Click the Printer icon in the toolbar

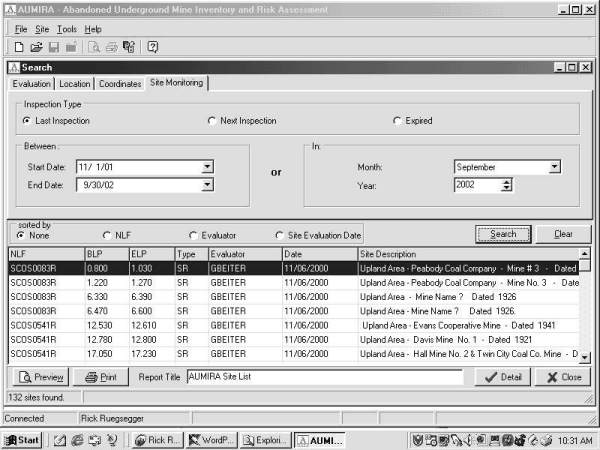111,47
